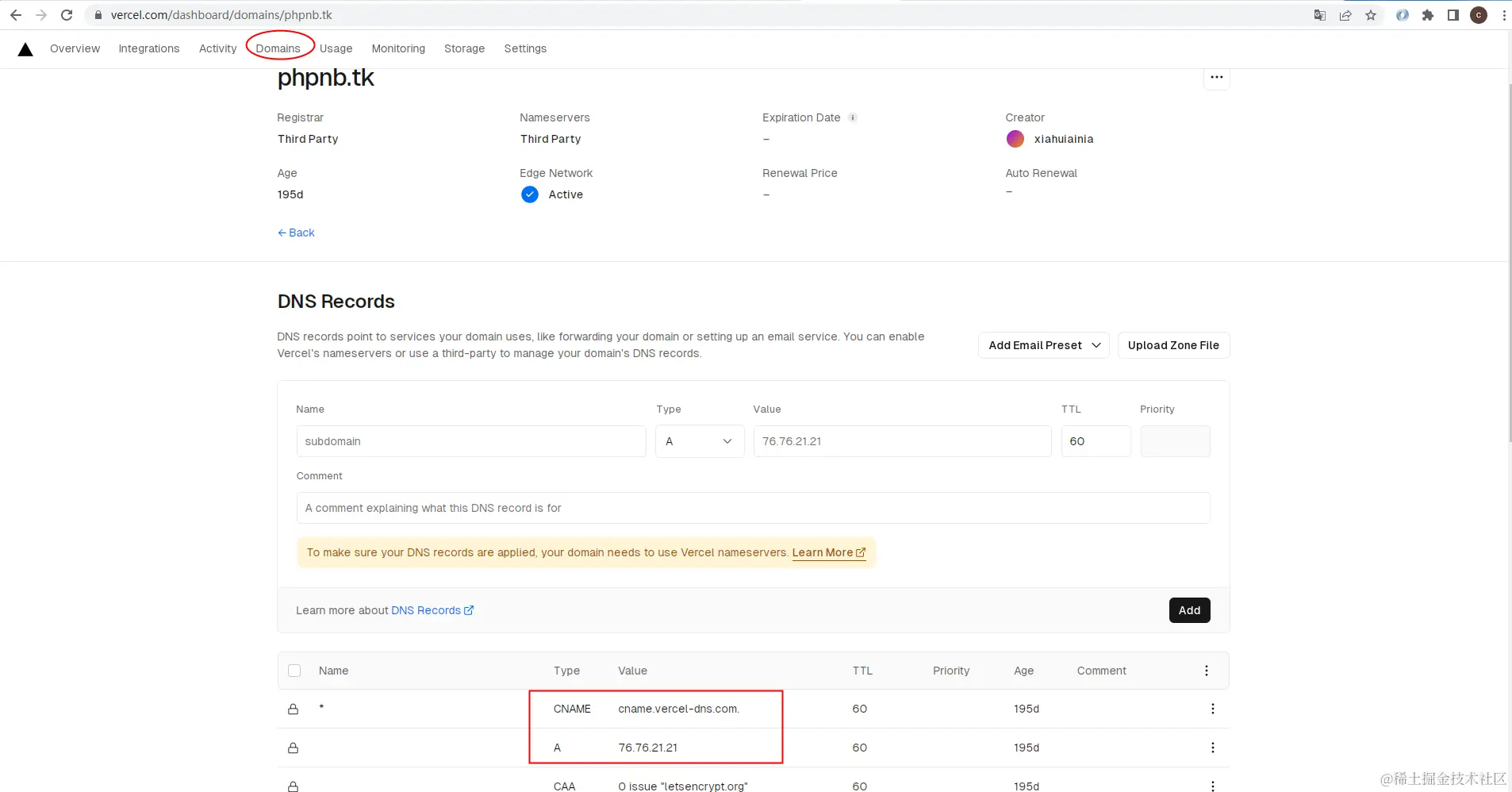Bookmark this page with the star icon
The width and height of the screenshot is (1512, 792).
1371,15
